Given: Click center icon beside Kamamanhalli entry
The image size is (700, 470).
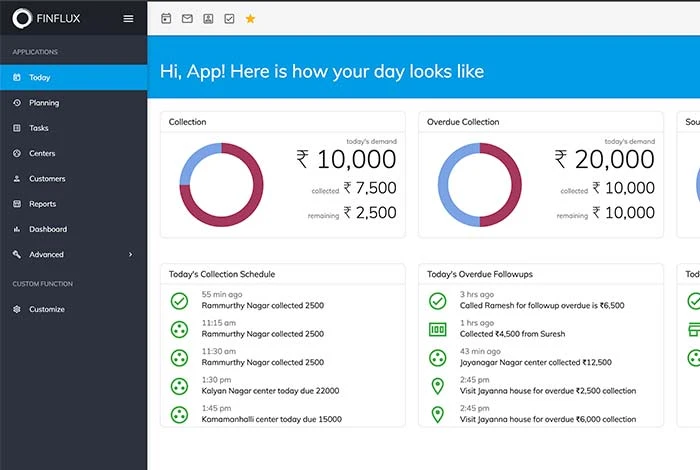Looking at the screenshot, I should (179, 415).
